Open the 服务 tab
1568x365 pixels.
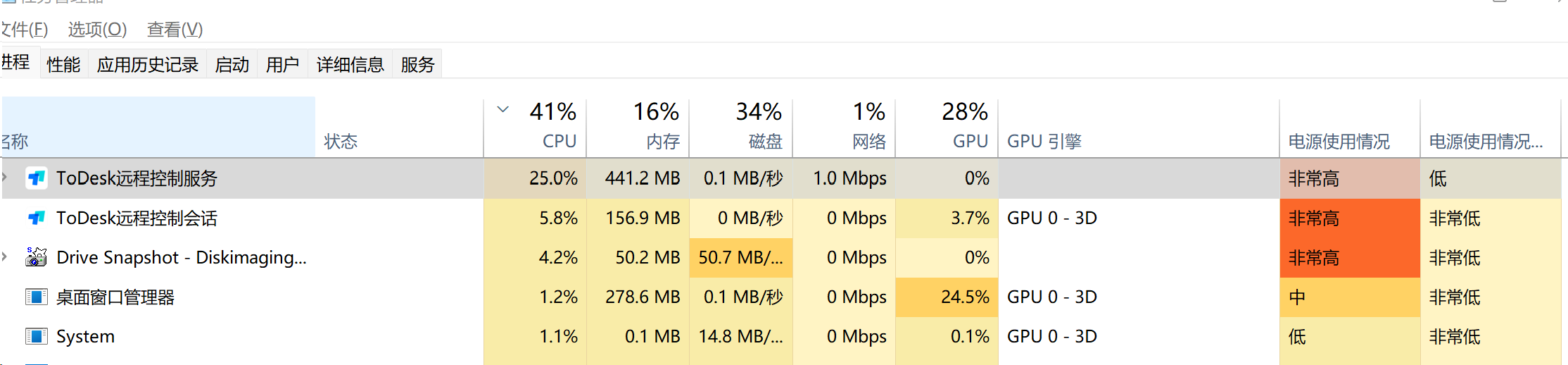click(417, 65)
